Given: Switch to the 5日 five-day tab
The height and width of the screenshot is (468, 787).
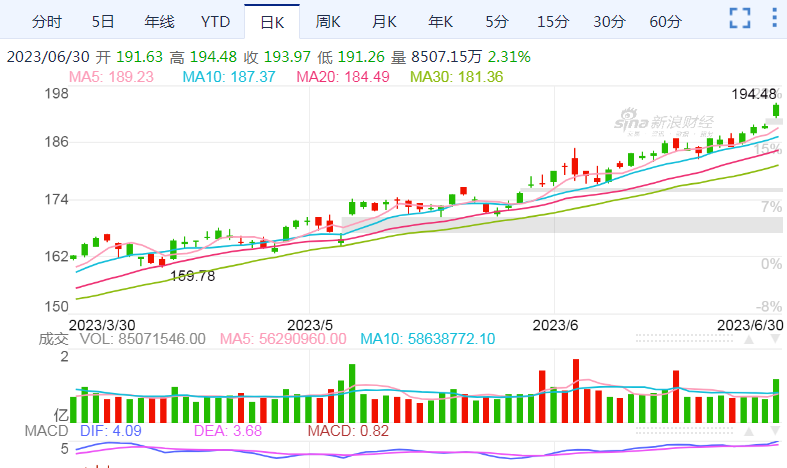Looking at the screenshot, I should [x=103, y=22].
